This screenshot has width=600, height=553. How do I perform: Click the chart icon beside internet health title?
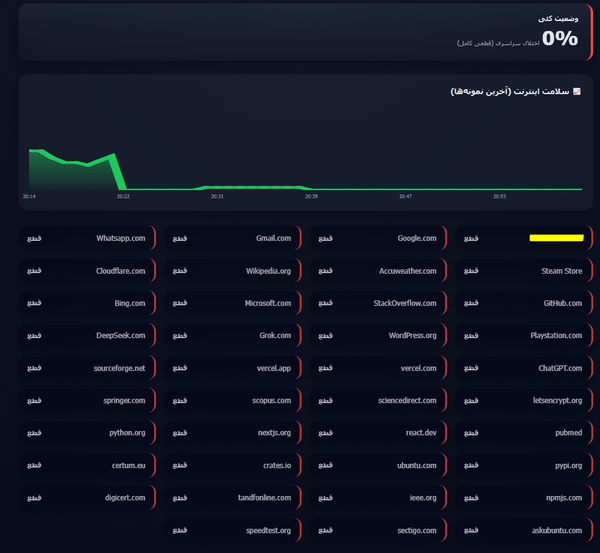click(577, 91)
